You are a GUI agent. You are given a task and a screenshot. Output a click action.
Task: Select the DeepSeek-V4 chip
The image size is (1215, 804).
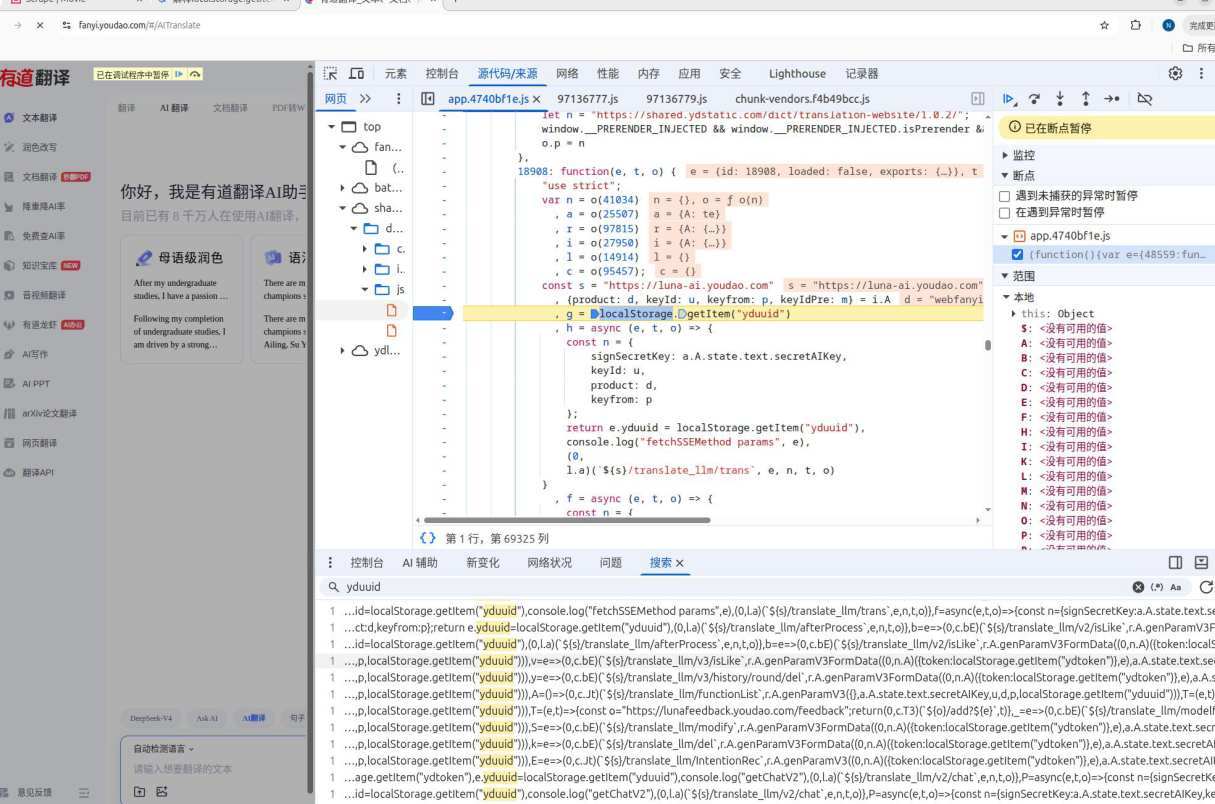click(x=150, y=718)
